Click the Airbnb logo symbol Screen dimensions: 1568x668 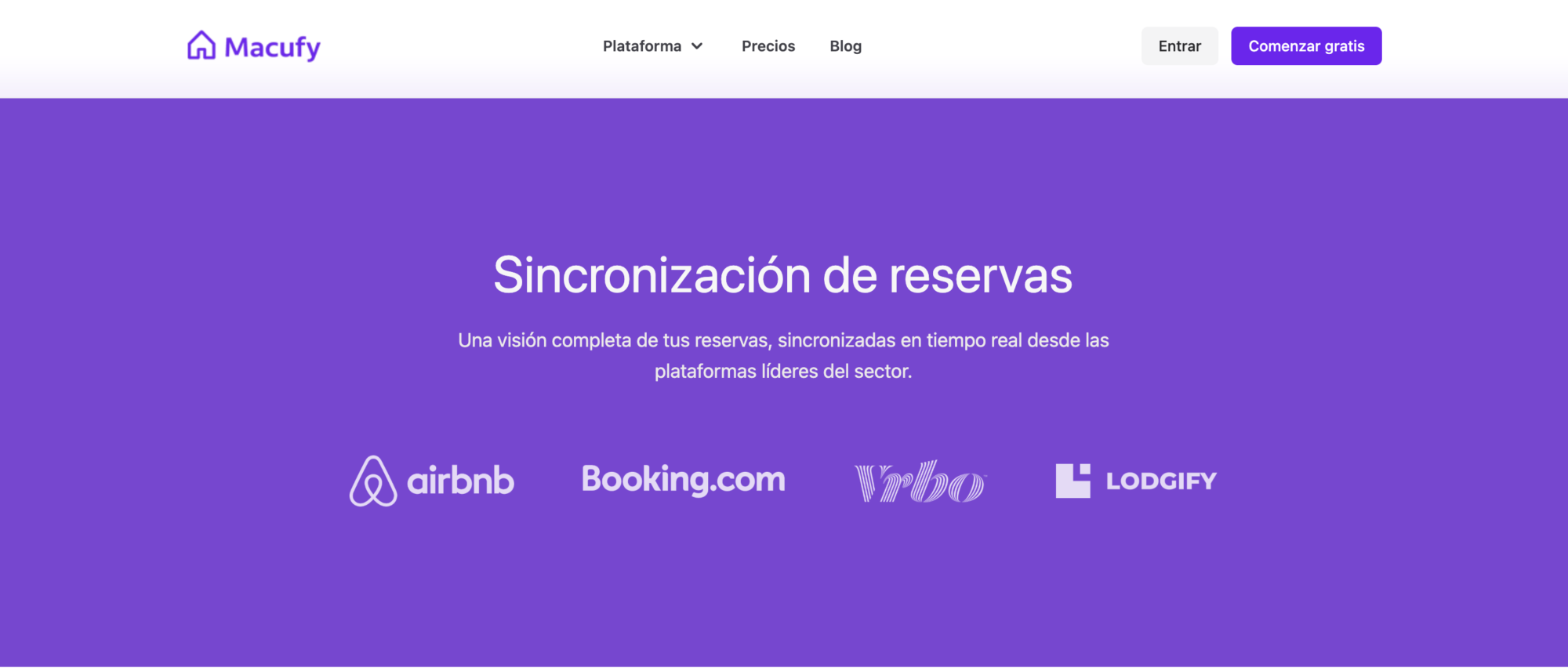pyautogui.click(x=373, y=481)
